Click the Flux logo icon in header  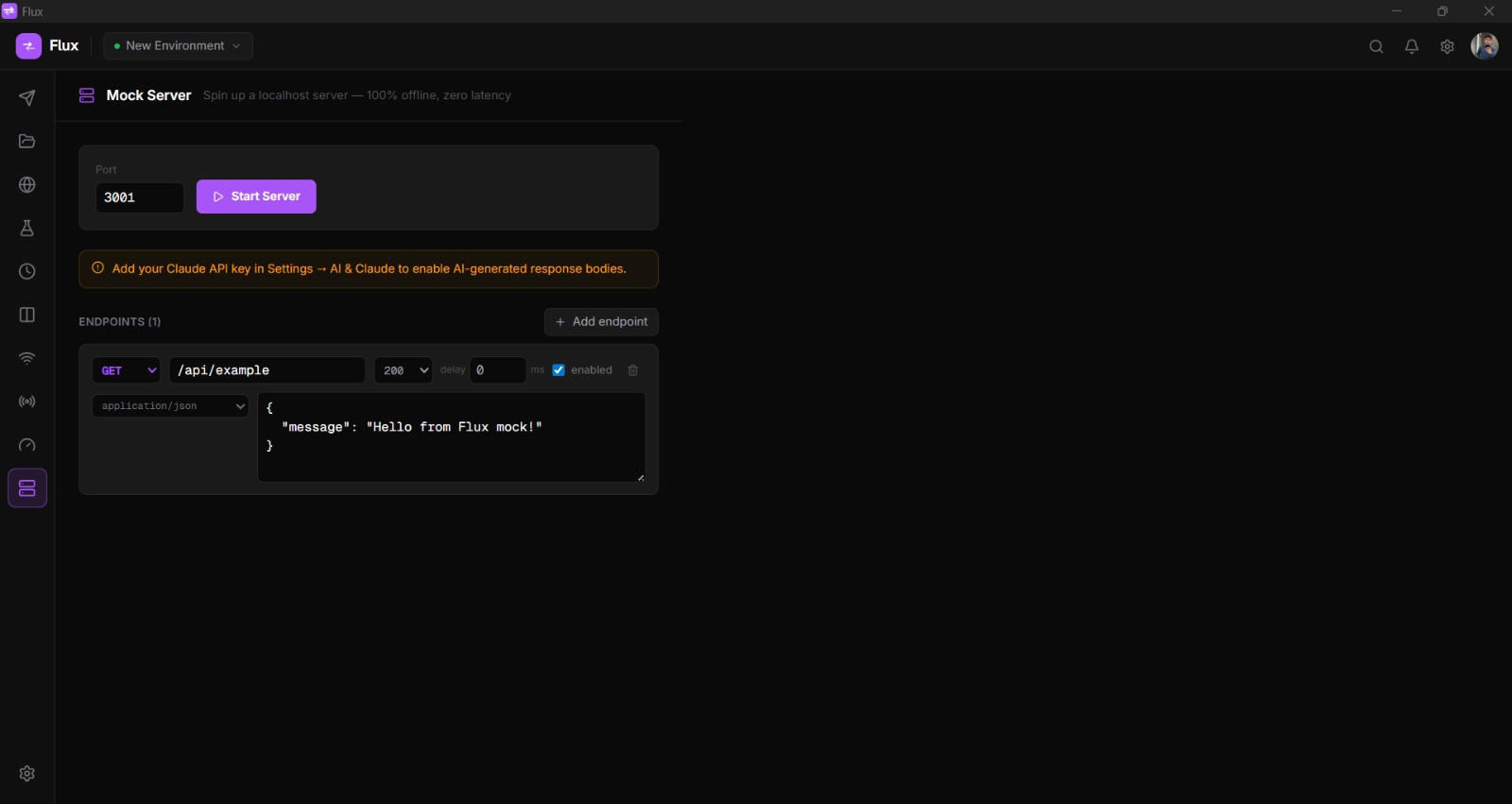point(28,45)
